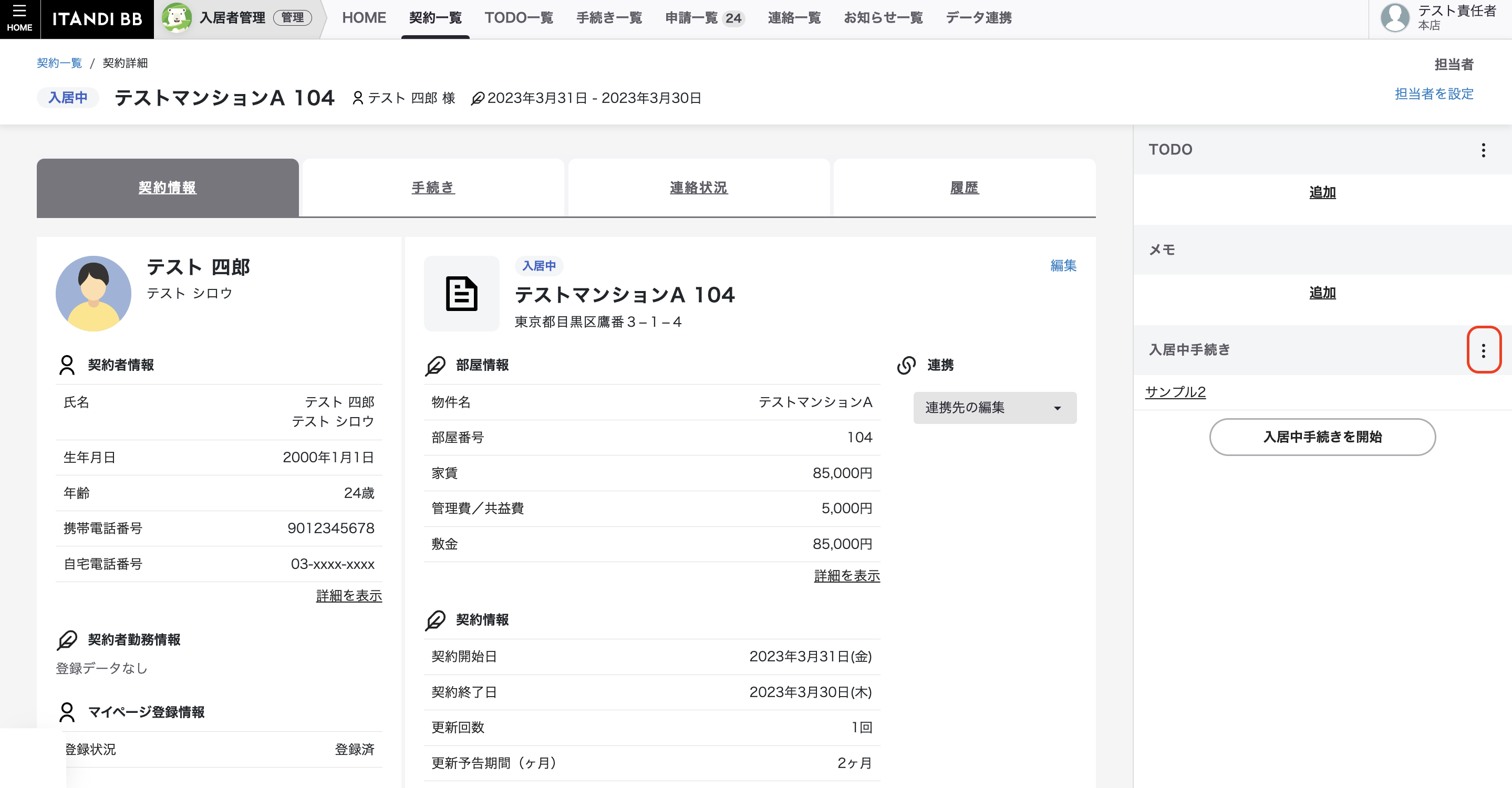
Task: Show details under 部屋情報 via 詳細を表示
Action: click(x=847, y=576)
